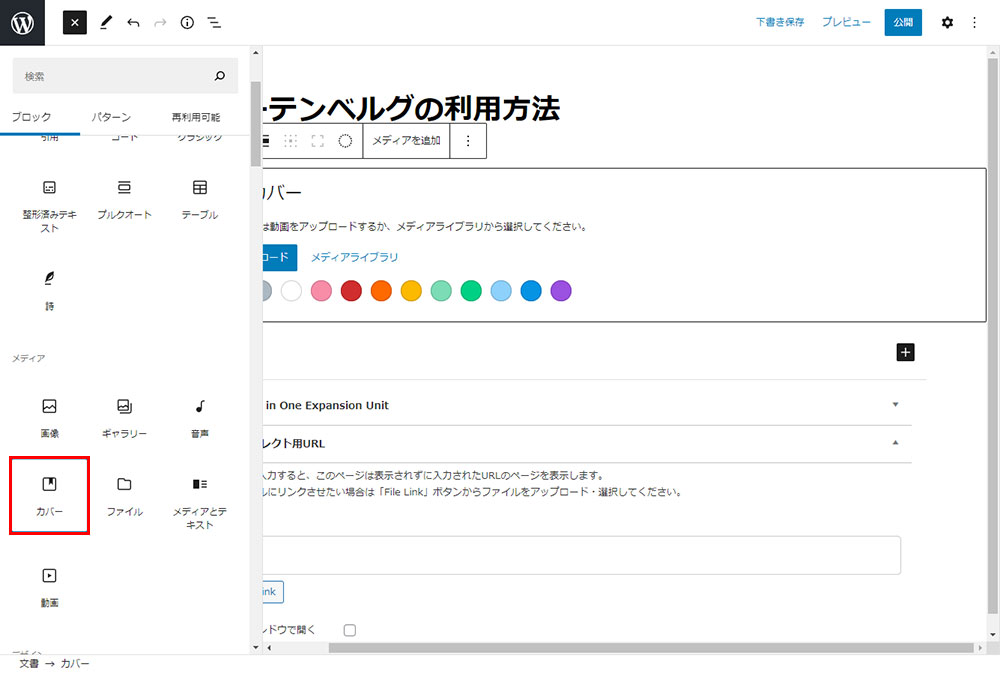Open the list view outline icon
Image resolution: width=1000 pixels, height=673 pixels.
214,22
